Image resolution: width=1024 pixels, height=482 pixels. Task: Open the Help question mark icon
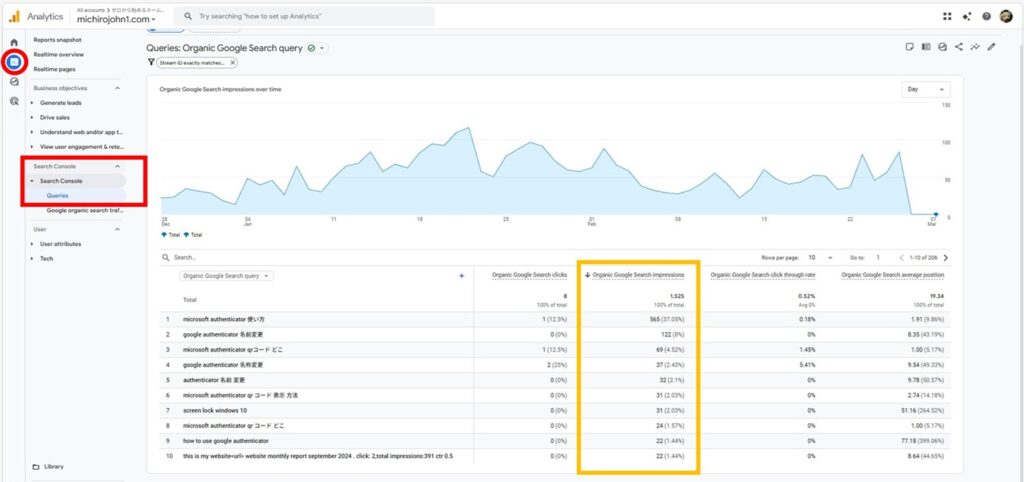click(x=986, y=16)
